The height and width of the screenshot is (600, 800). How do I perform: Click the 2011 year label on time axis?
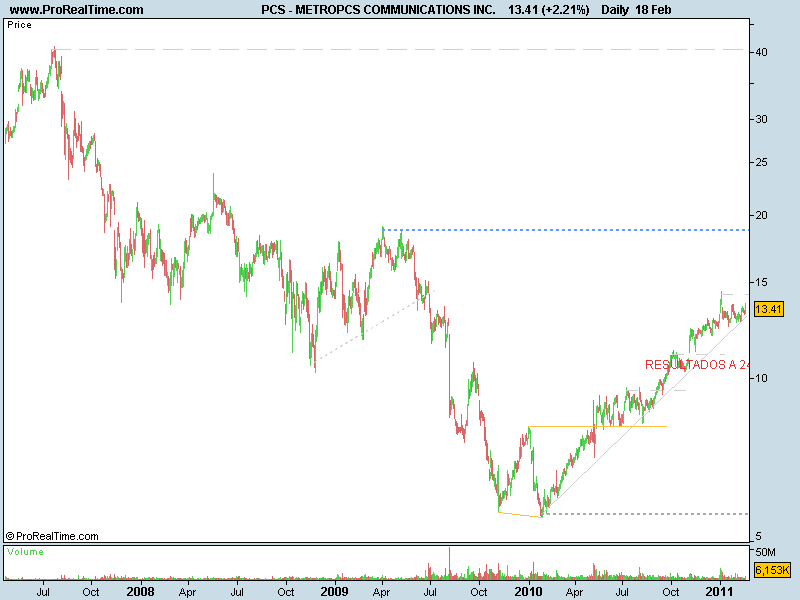coord(719,591)
